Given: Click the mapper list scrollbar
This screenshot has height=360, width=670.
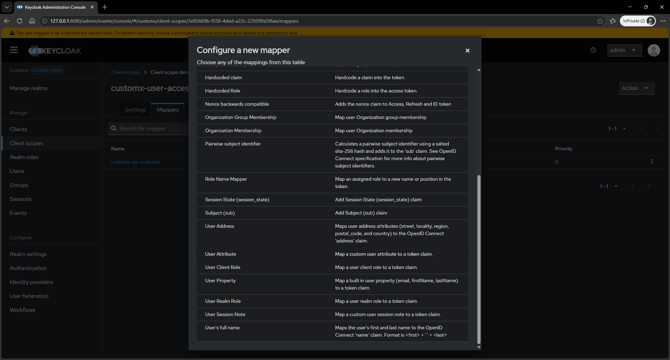Looking at the screenshot, I should [x=479, y=259].
